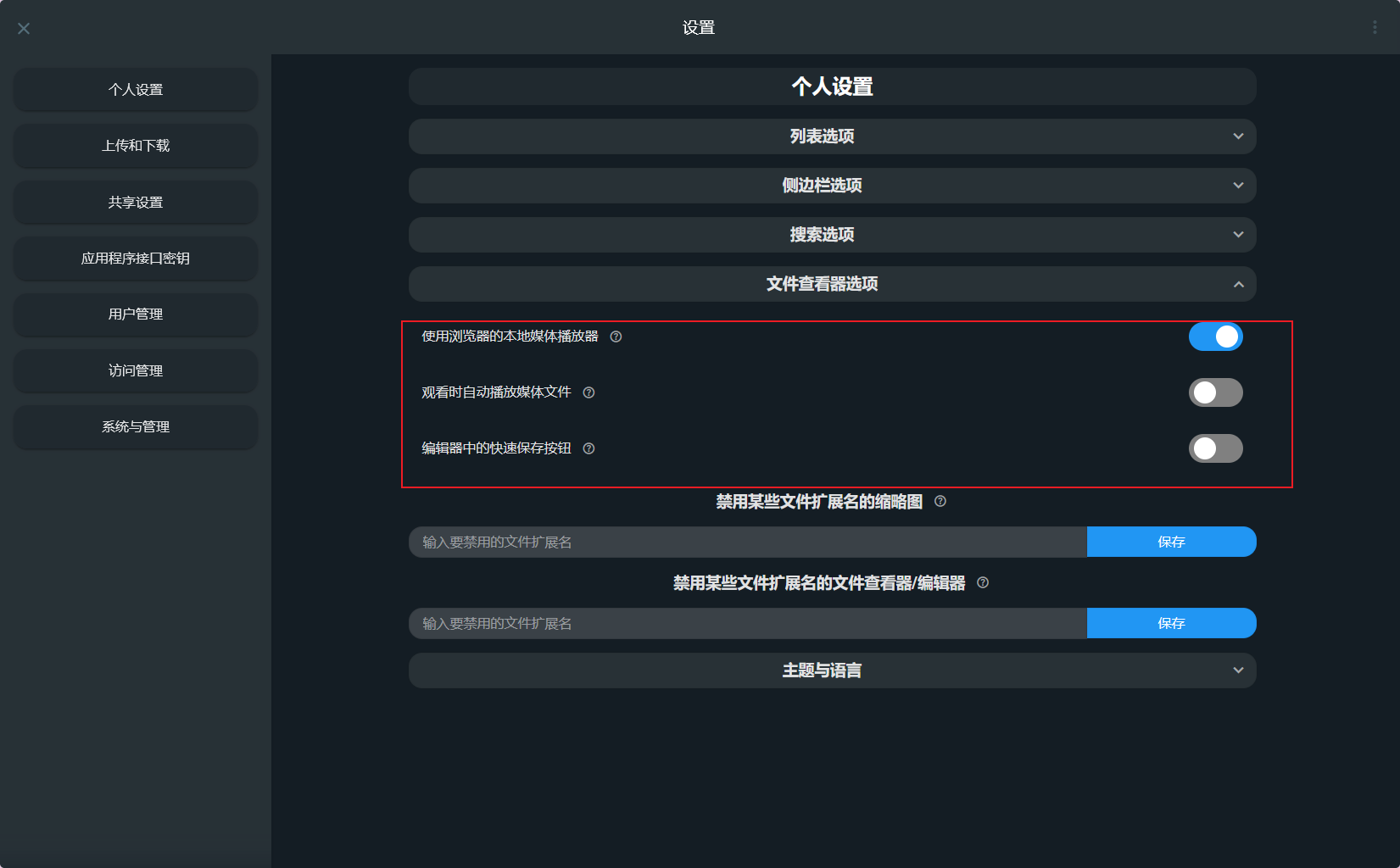Open the three-dot overflow menu at top right
1400x868 pixels.
tap(1375, 27)
